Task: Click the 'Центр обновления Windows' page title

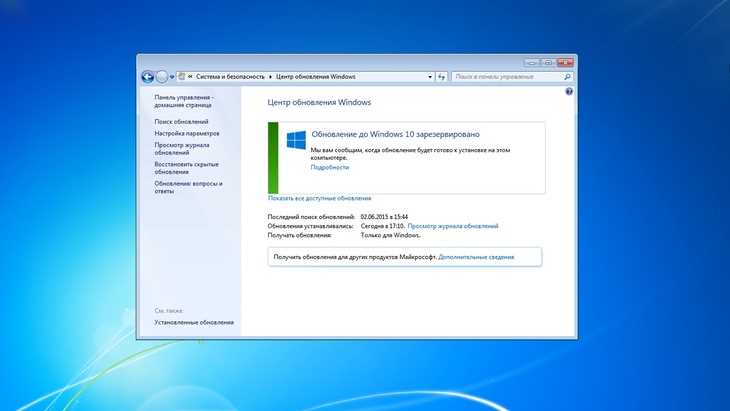Action: (319, 102)
